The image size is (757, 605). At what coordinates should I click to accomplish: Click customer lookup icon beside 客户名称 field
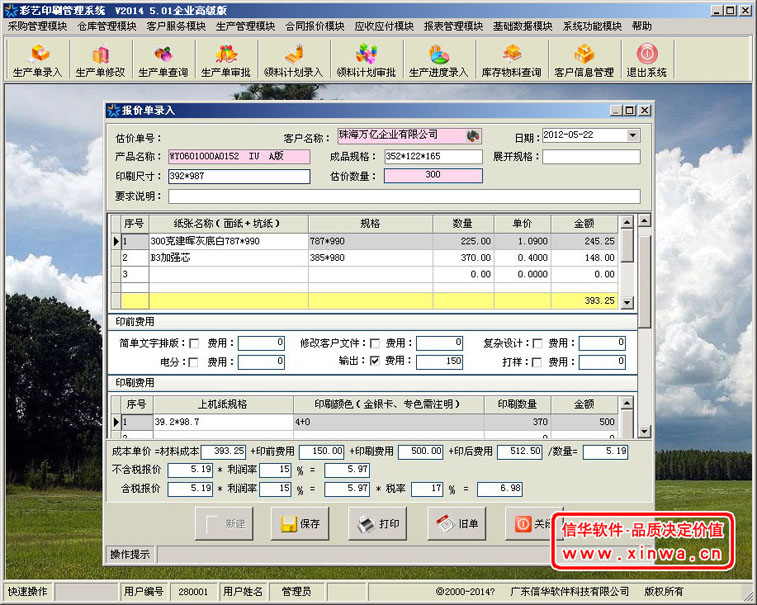[x=473, y=136]
